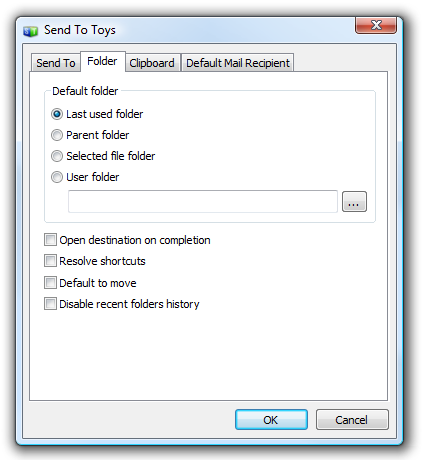The width and height of the screenshot is (422, 460).
Task: Click the Cancel button
Action: pos(352,420)
